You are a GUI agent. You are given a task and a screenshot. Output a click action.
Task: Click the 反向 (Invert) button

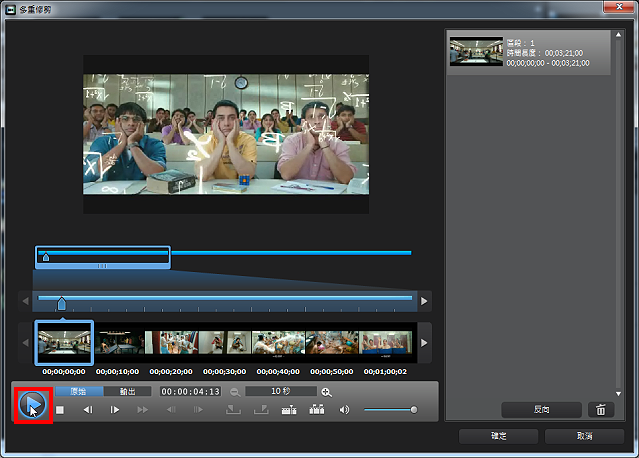(x=541, y=410)
